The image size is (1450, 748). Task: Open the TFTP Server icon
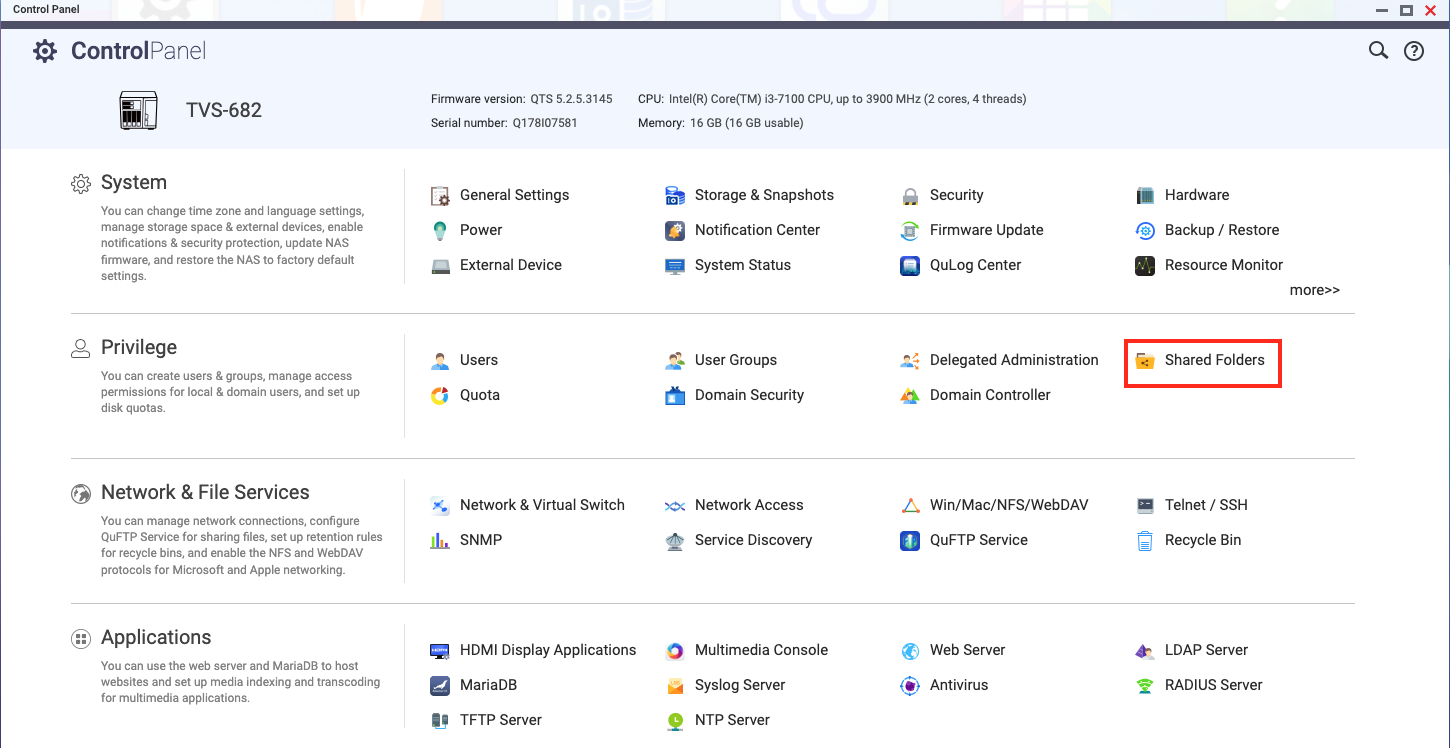pyautogui.click(x=440, y=720)
